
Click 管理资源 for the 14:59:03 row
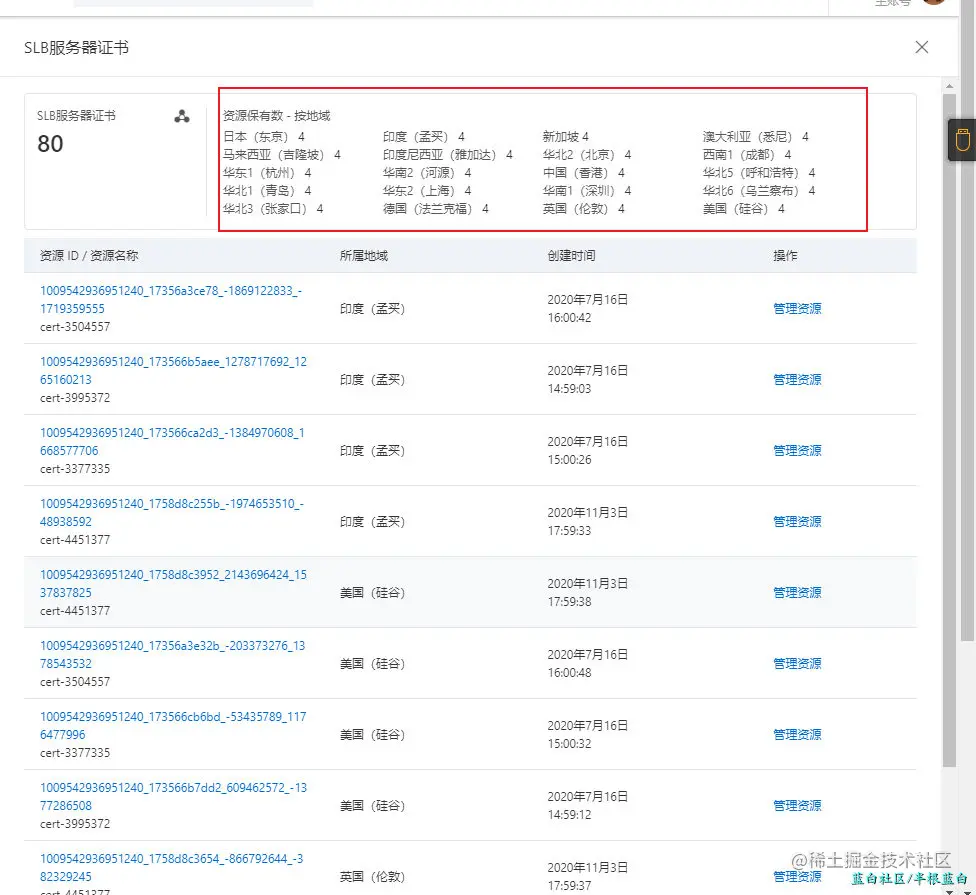tap(797, 380)
